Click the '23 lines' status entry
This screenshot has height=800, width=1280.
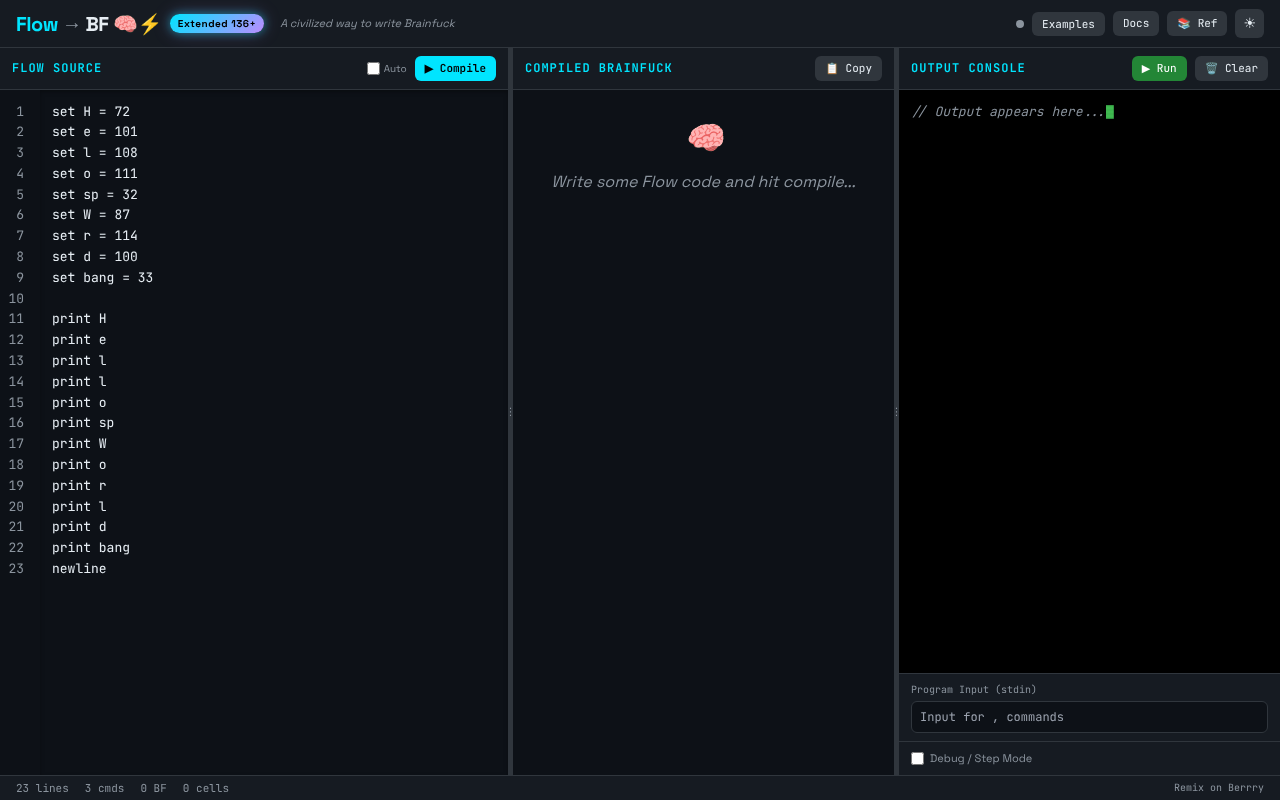[x=42, y=788]
